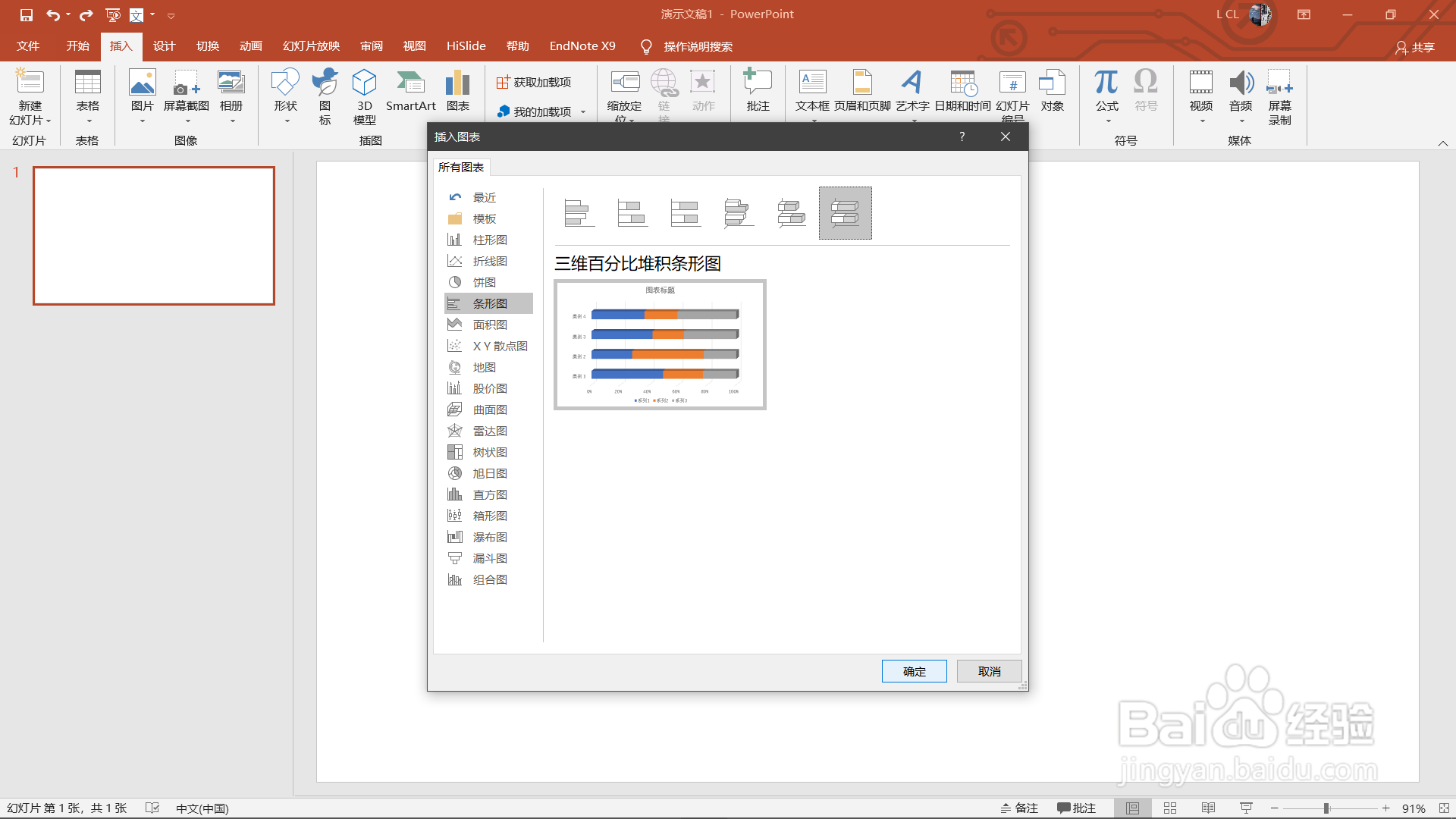The image size is (1456, 819).
Task: Select slide 1 thumbnail in the panel
Action: point(154,236)
